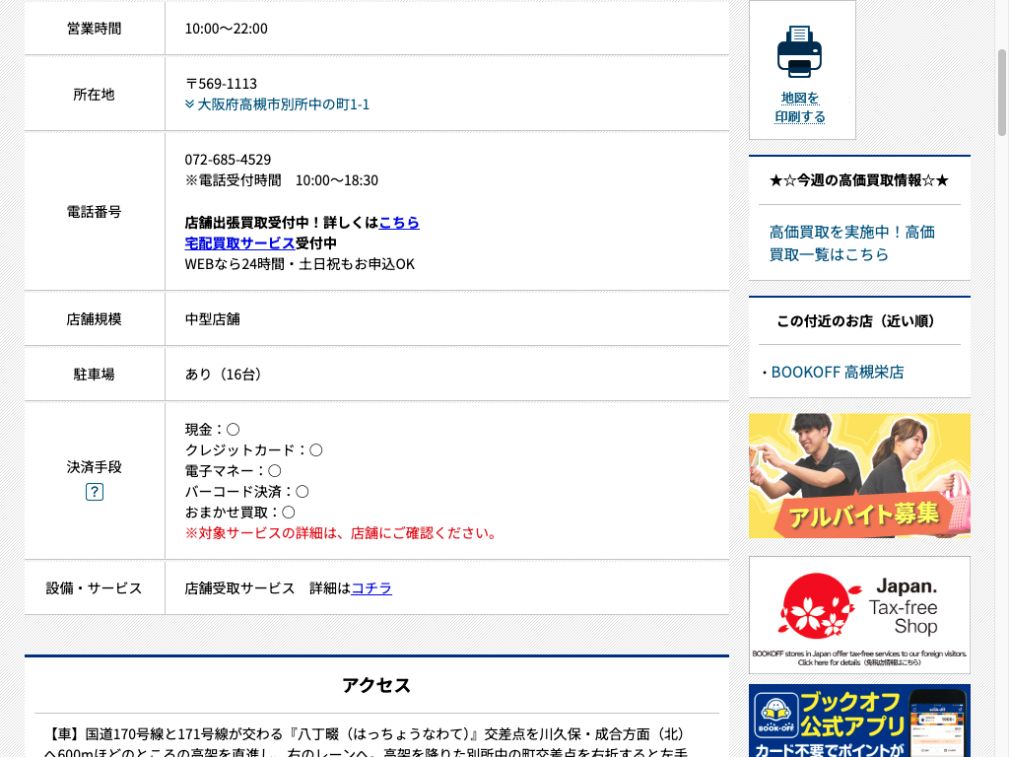Open the コチラ link for 店舗受取サービス
Screen dimensions: 1009x757
[x=371, y=588]
